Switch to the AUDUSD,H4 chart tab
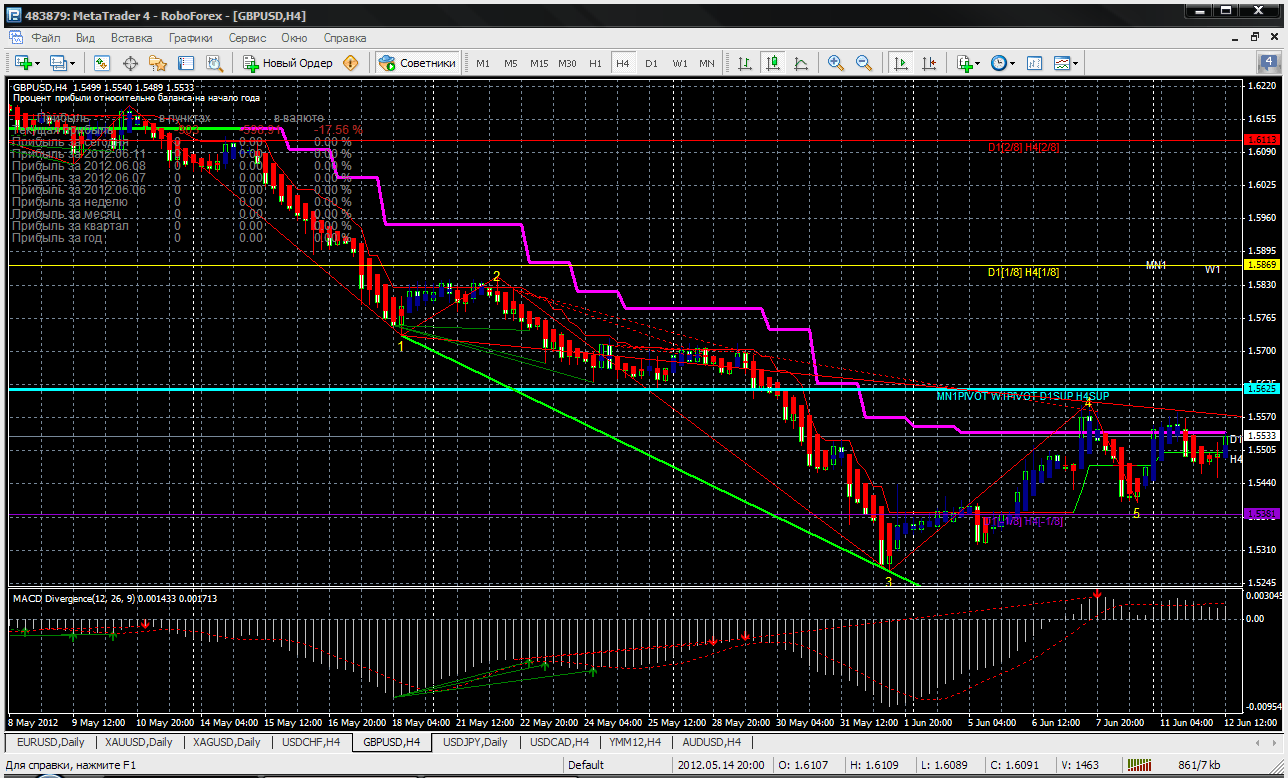Viewport: 1288px width, 778px height. pyautogui.click(x=711, y=742)
